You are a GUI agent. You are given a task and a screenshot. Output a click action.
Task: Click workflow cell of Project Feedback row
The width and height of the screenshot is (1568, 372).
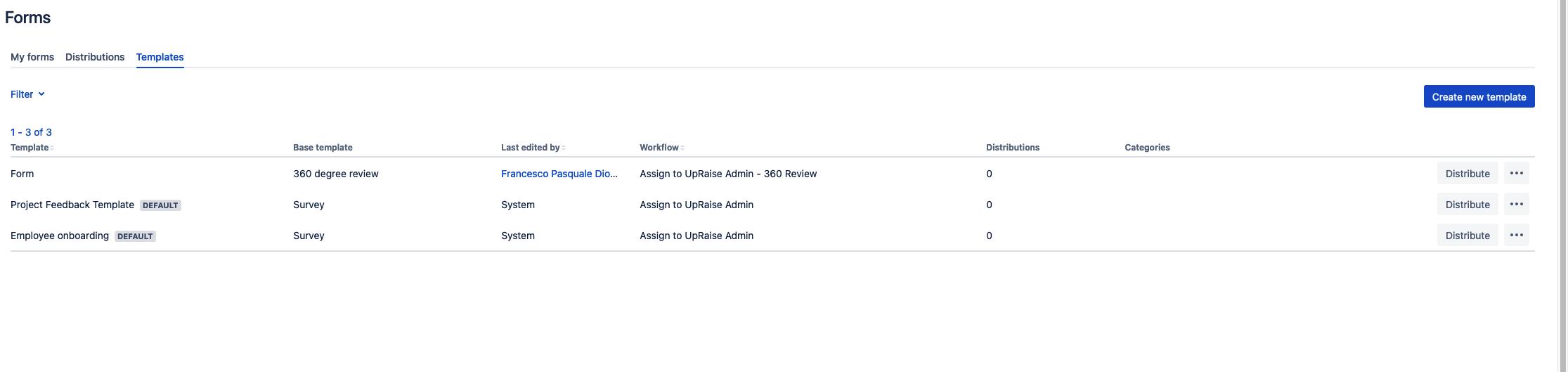click(696, 205)
